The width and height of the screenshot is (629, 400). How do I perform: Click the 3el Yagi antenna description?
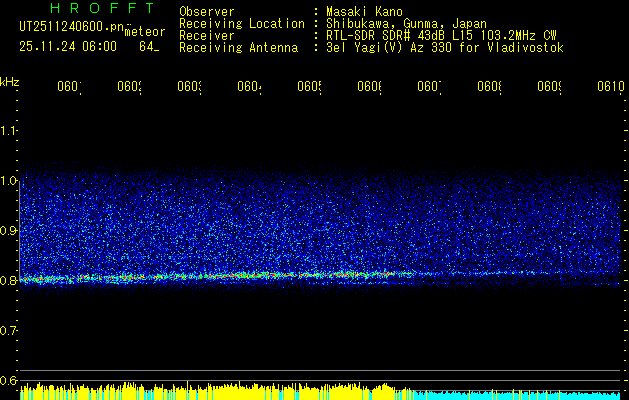pyautogui.click(x=445, y=48)
